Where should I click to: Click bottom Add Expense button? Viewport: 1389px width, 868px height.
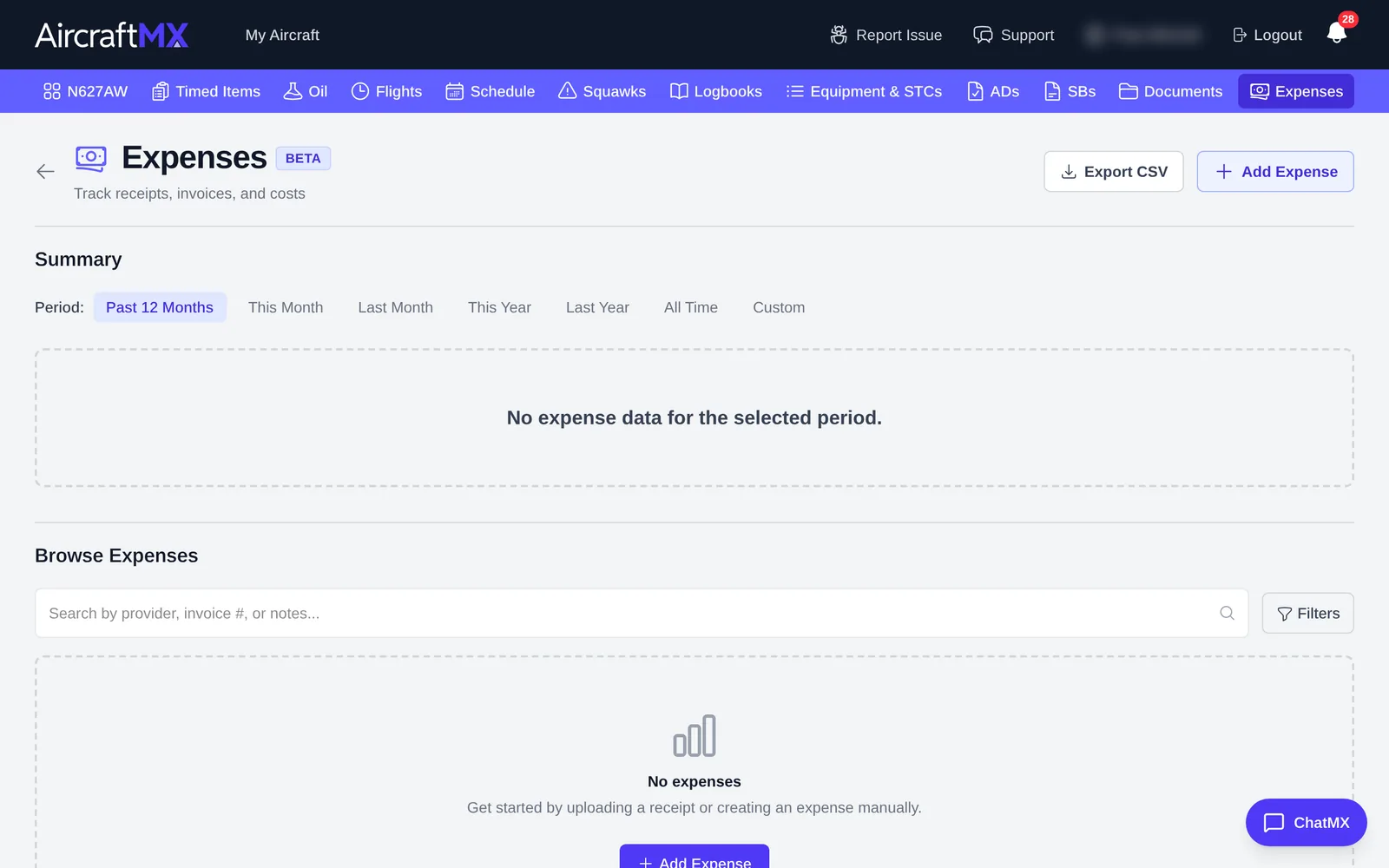pyautogui.click(x=694, y=857)
